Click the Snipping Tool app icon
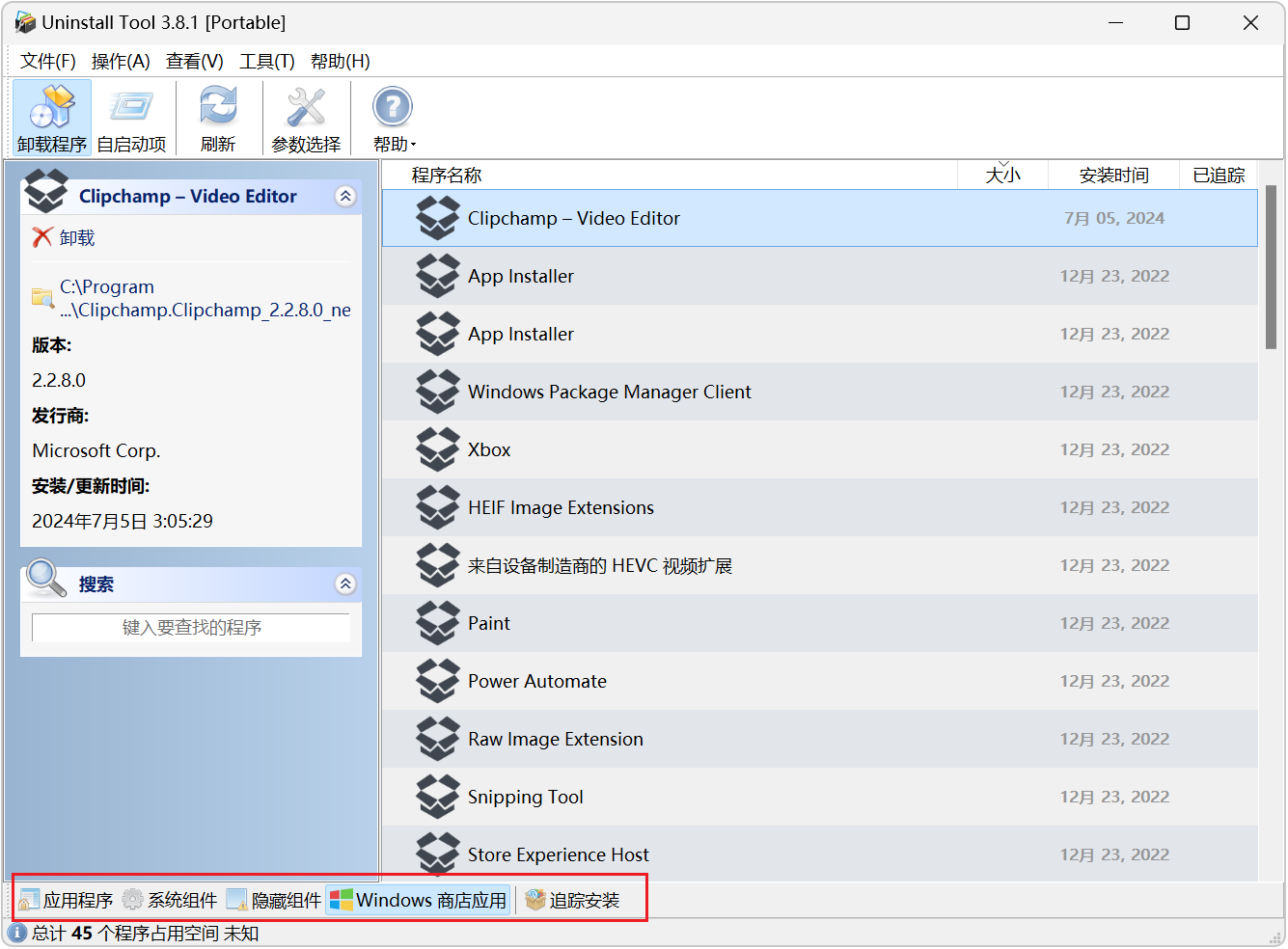 point(438,797)
